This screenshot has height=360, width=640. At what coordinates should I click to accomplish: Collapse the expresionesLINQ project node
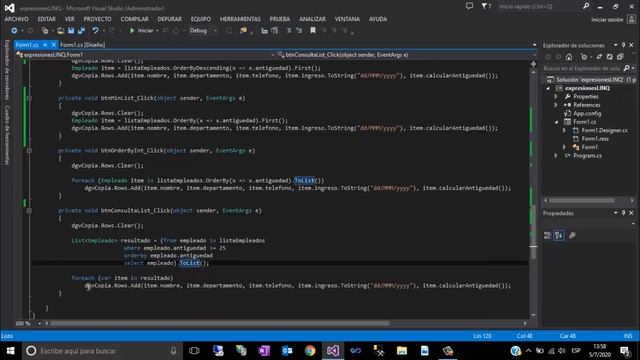548,88
